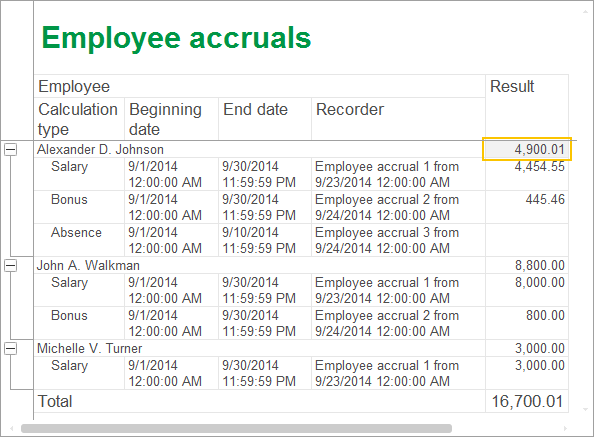
Task: Click Walkman's 8,000.00 salary result
Action: 527,290
